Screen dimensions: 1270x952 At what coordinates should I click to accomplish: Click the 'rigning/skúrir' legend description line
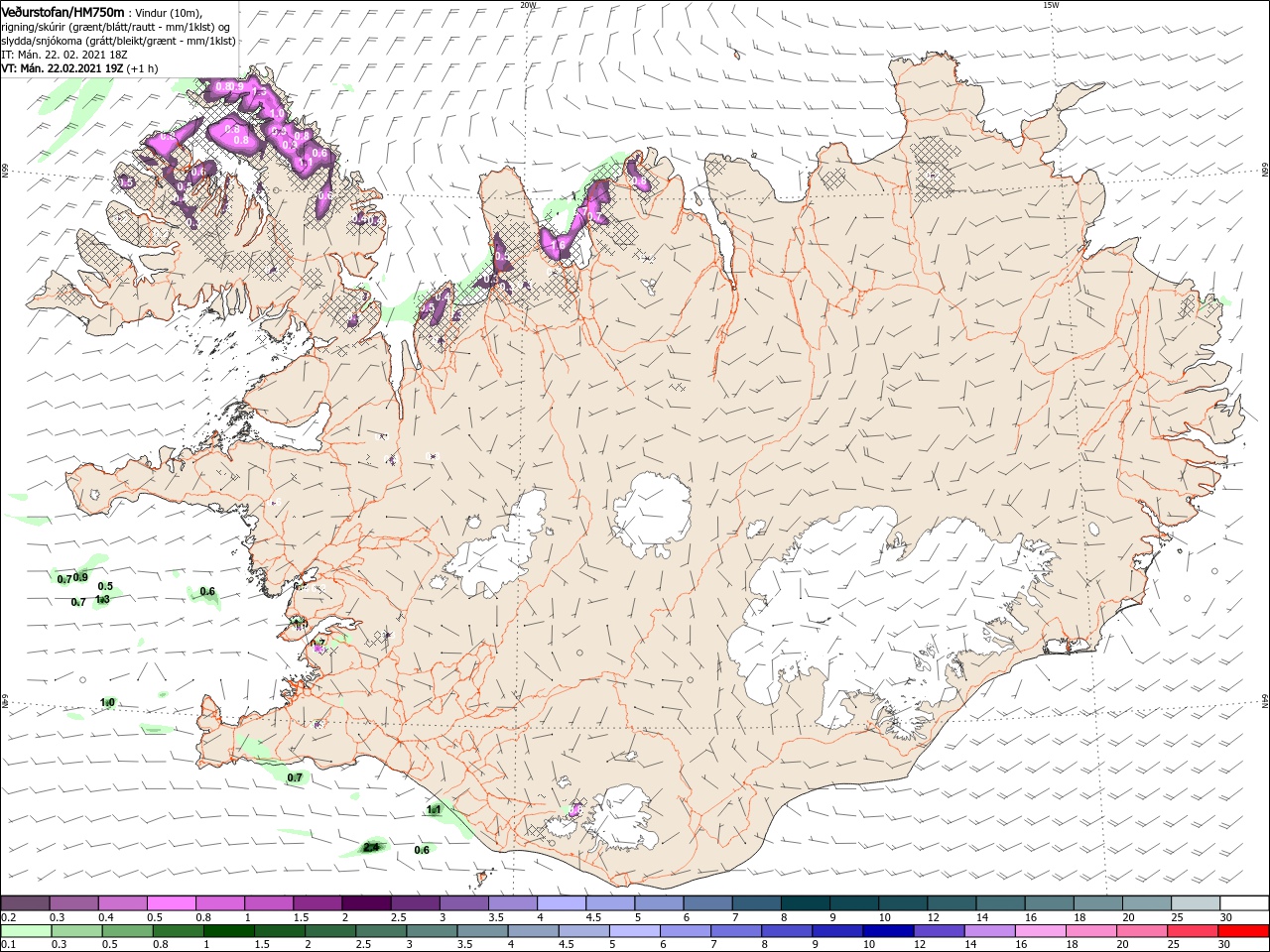[117, 27]
